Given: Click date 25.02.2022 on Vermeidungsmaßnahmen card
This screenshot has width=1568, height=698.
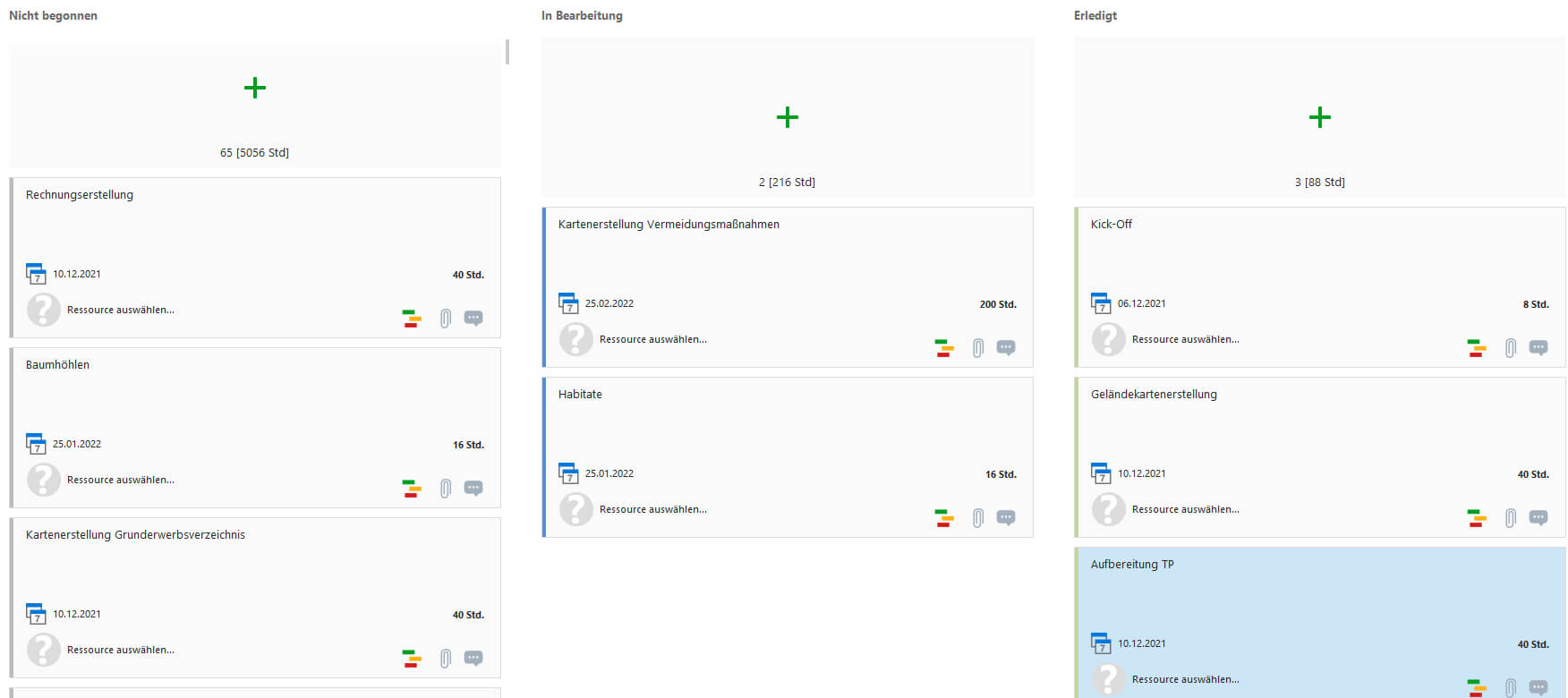Looking at the screenshot, I should click(609, 303).
